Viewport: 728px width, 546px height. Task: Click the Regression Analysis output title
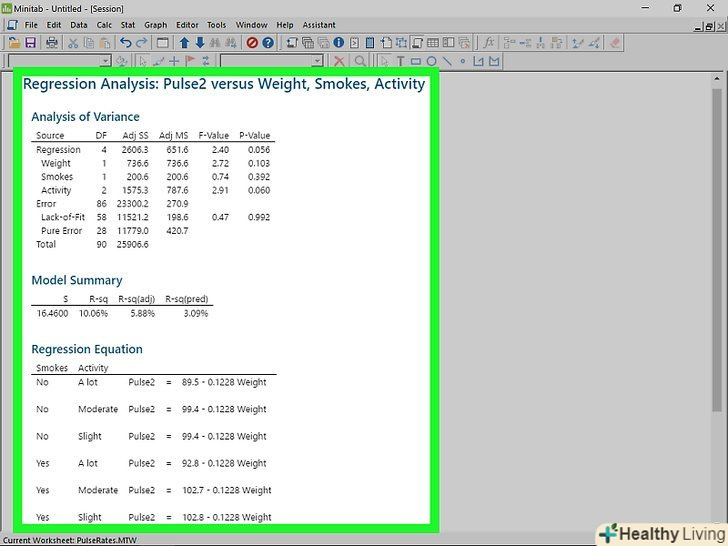(x=223, y=84)
